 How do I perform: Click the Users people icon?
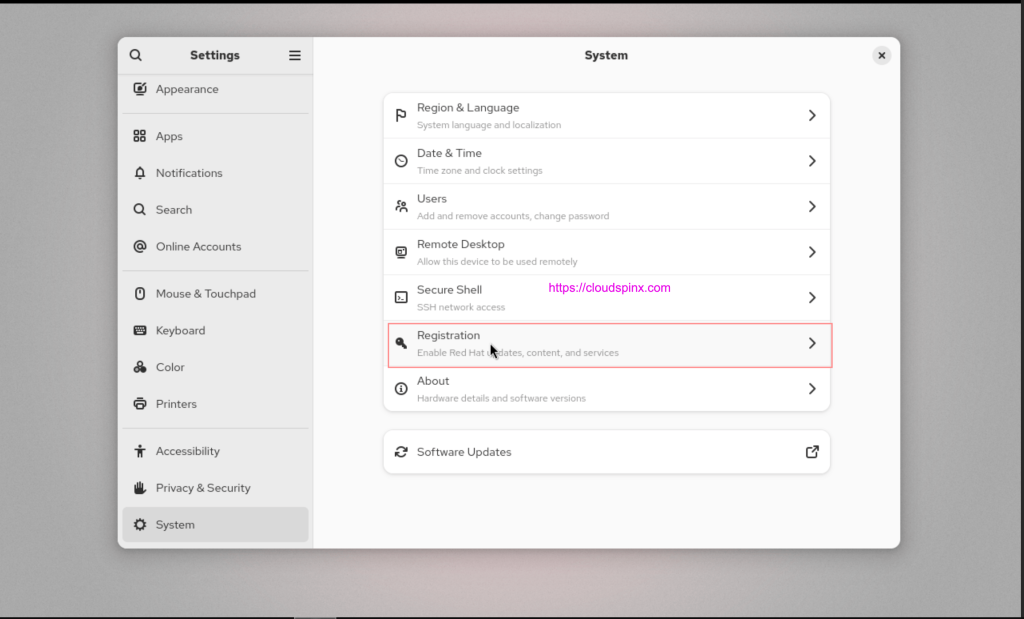(x=400, y=206)
